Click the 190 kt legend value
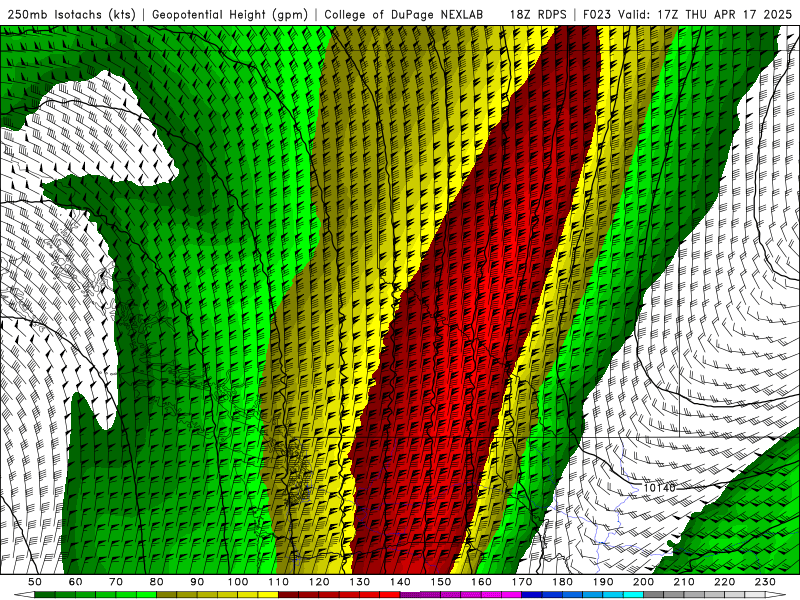This screenshot has width=800, height=600. click(603, 582)
